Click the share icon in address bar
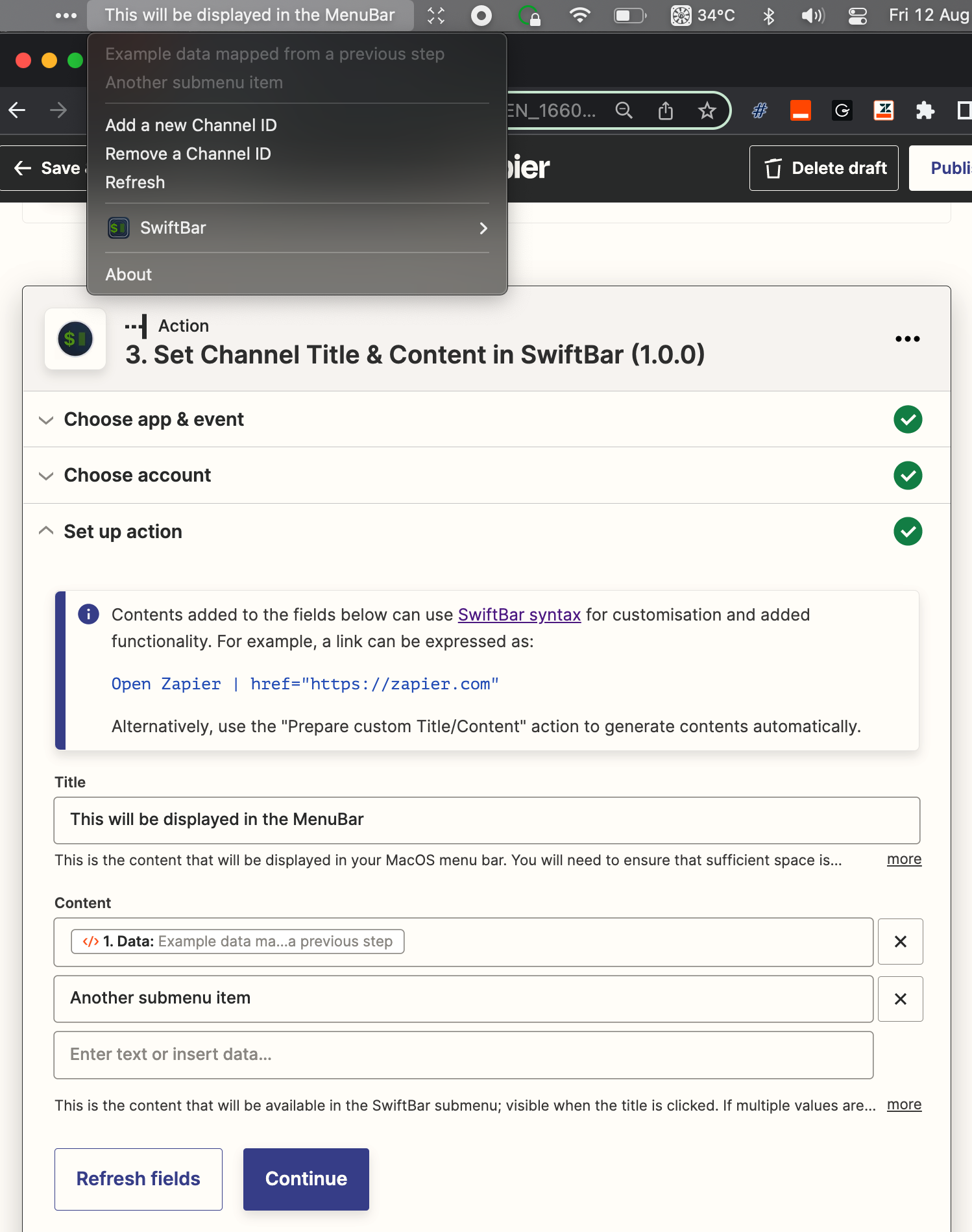Viewport: 972px width, 1232px height. point(666,110)
